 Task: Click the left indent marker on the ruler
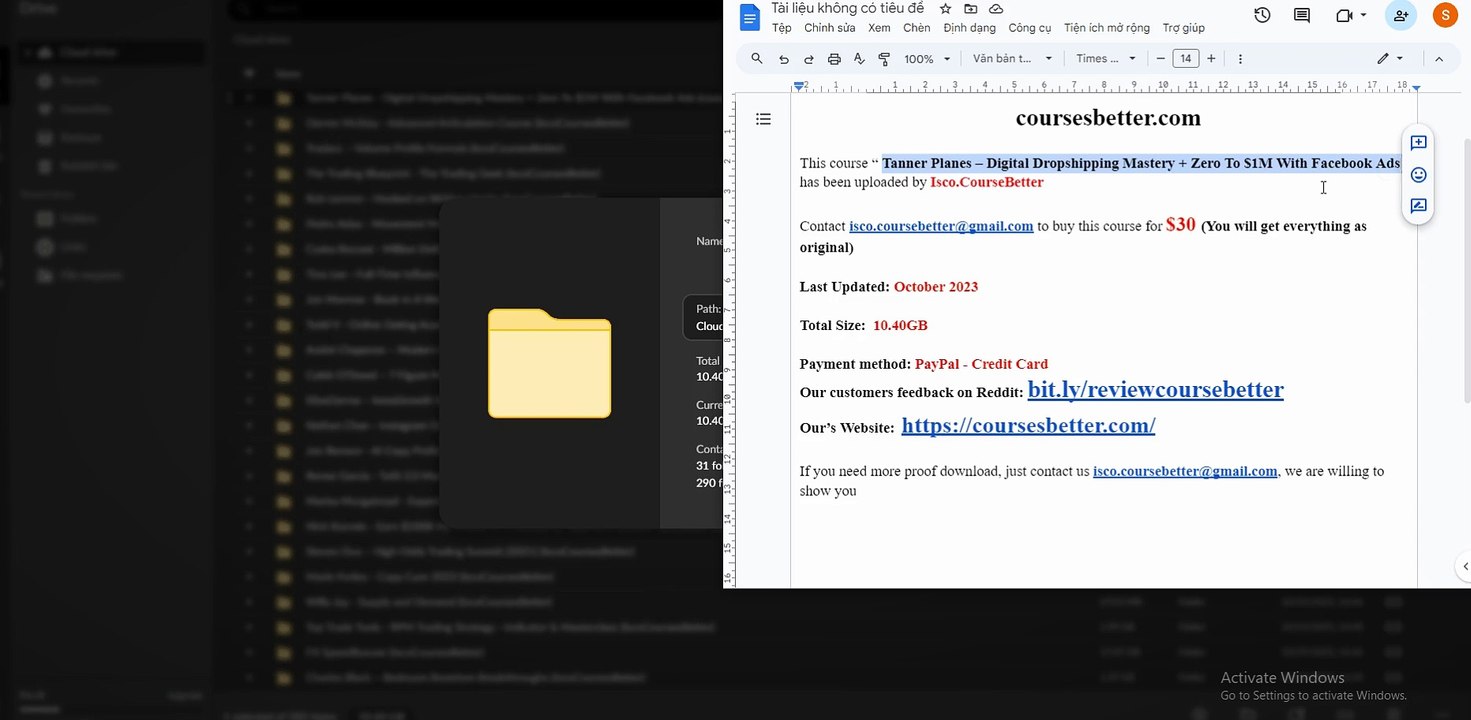pos(799,87)
